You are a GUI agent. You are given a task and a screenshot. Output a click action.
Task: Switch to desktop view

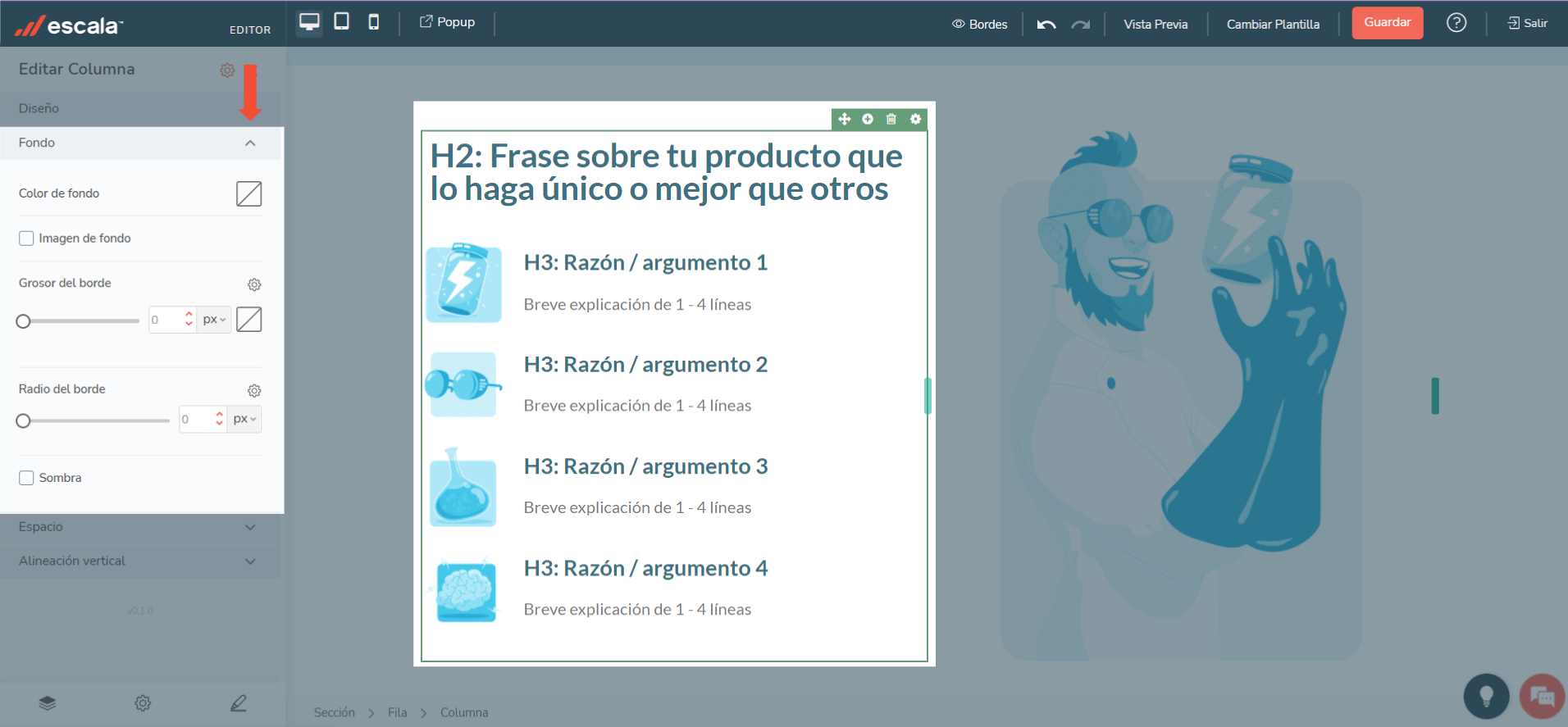[309, 22]
